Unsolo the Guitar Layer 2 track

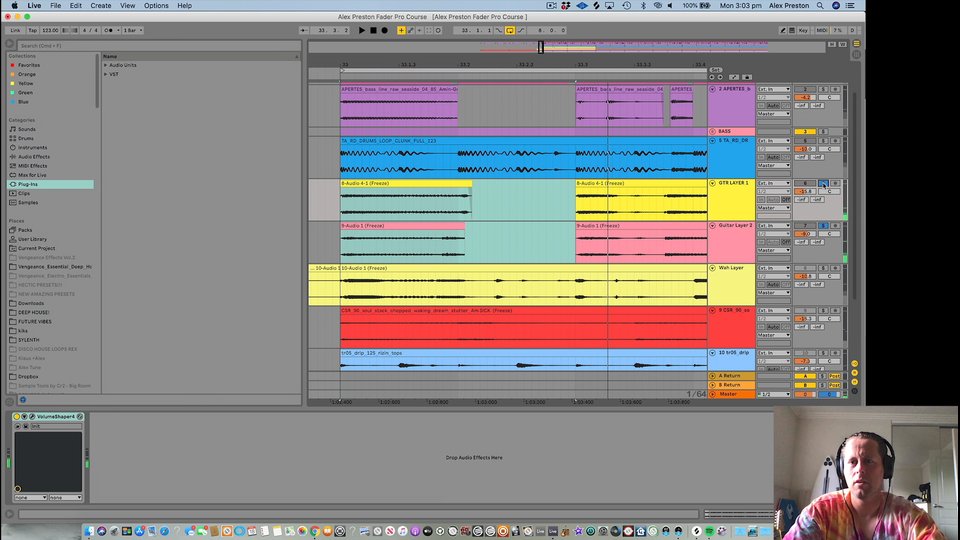tap(823, 225)
